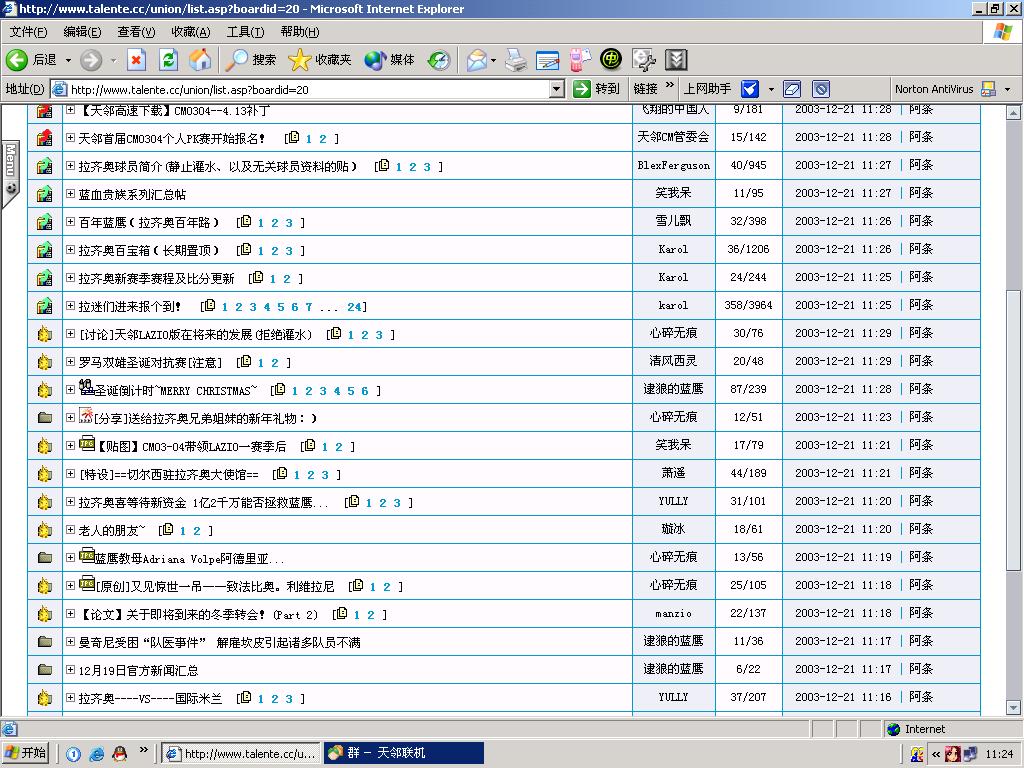Open the Back button history dropdown arrow
The width and height of the screenshot is (1024, 768).
pos(67,60)
